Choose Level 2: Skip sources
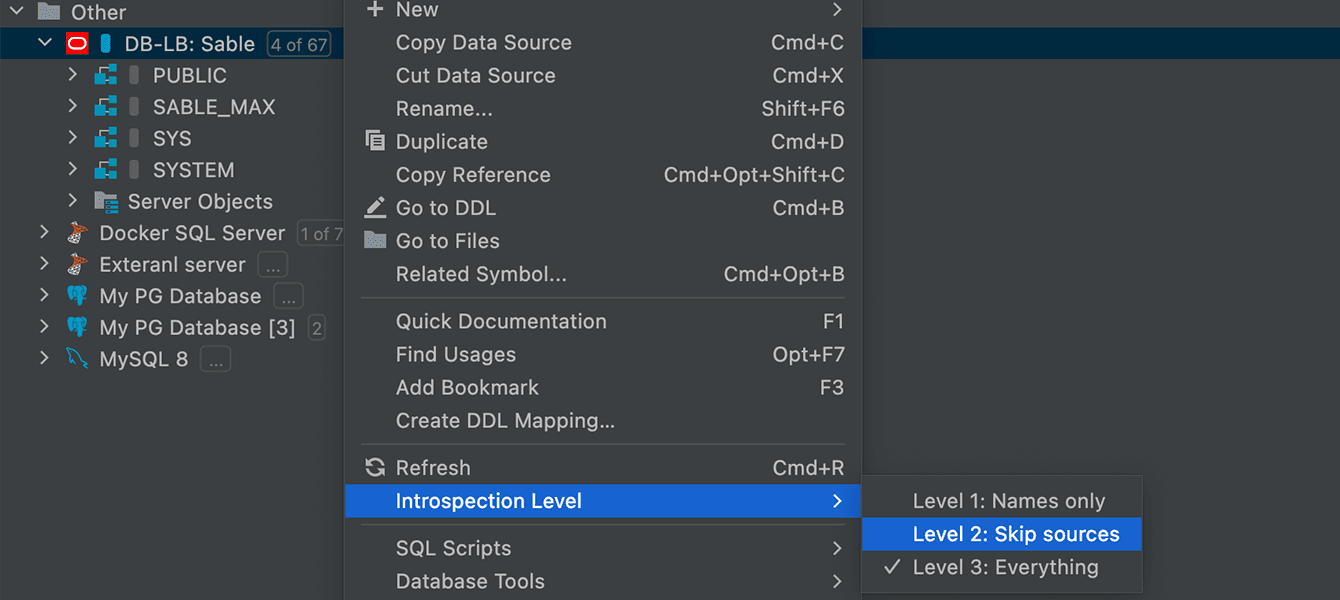The height and width of the screenshot is (600, 1340). pyautogui.click(x=1015, y=535)
